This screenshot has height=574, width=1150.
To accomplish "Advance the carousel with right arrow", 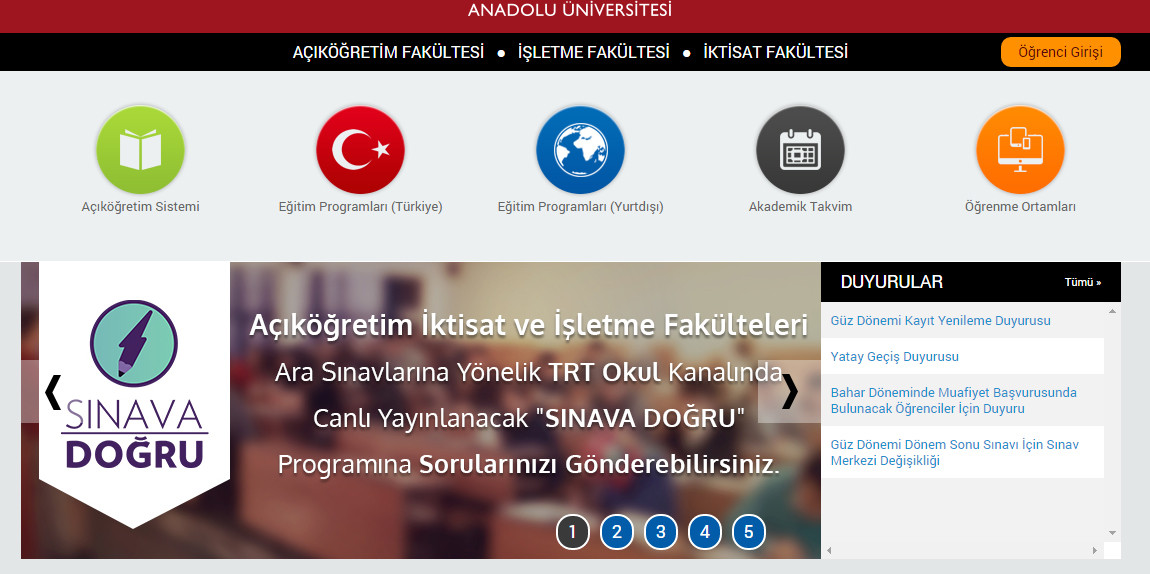I will click(x=789, y=392).
